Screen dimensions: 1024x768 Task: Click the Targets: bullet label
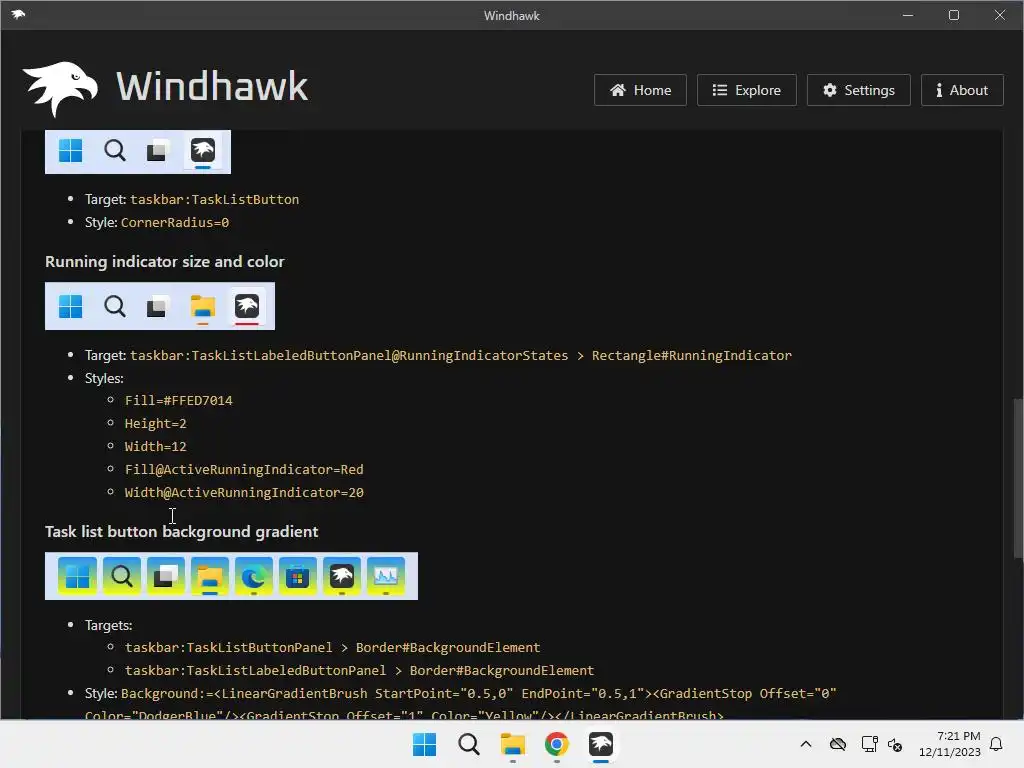click(108, 625)
